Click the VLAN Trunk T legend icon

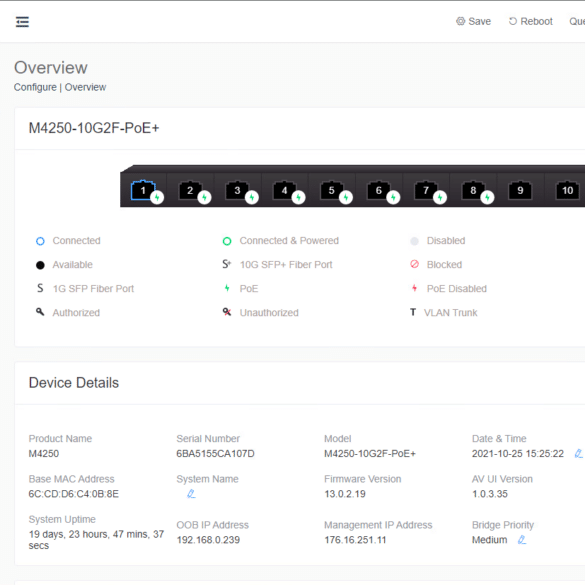click(x=413, y=312)
